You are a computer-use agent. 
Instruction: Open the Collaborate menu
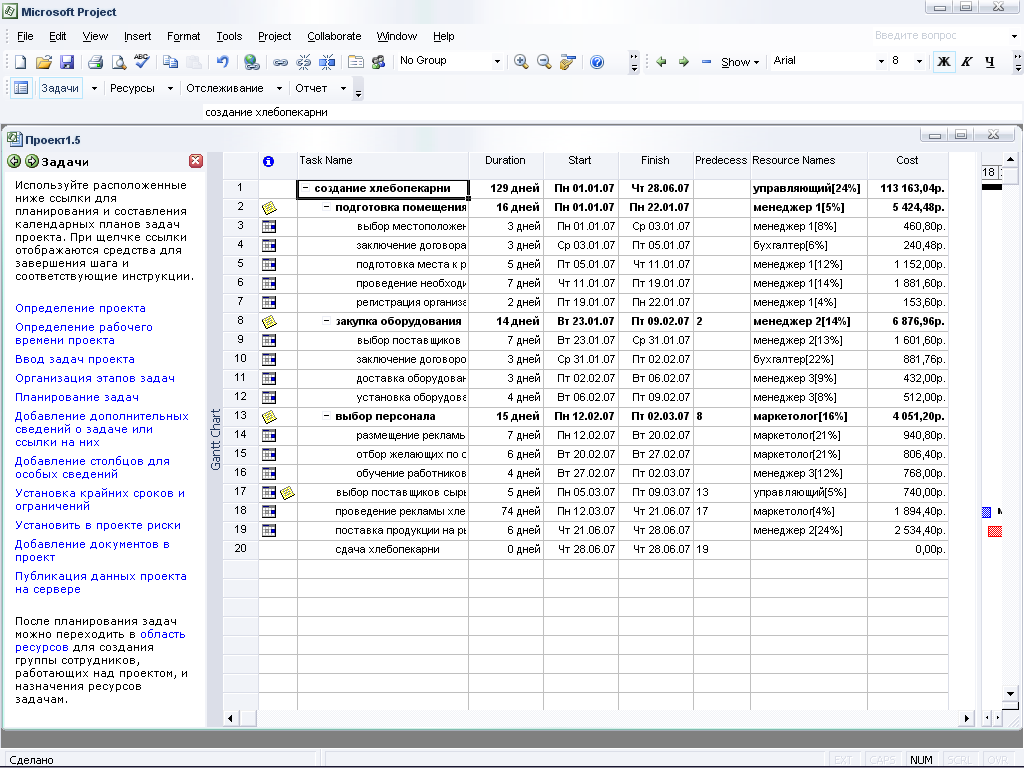tap(334, 36)
